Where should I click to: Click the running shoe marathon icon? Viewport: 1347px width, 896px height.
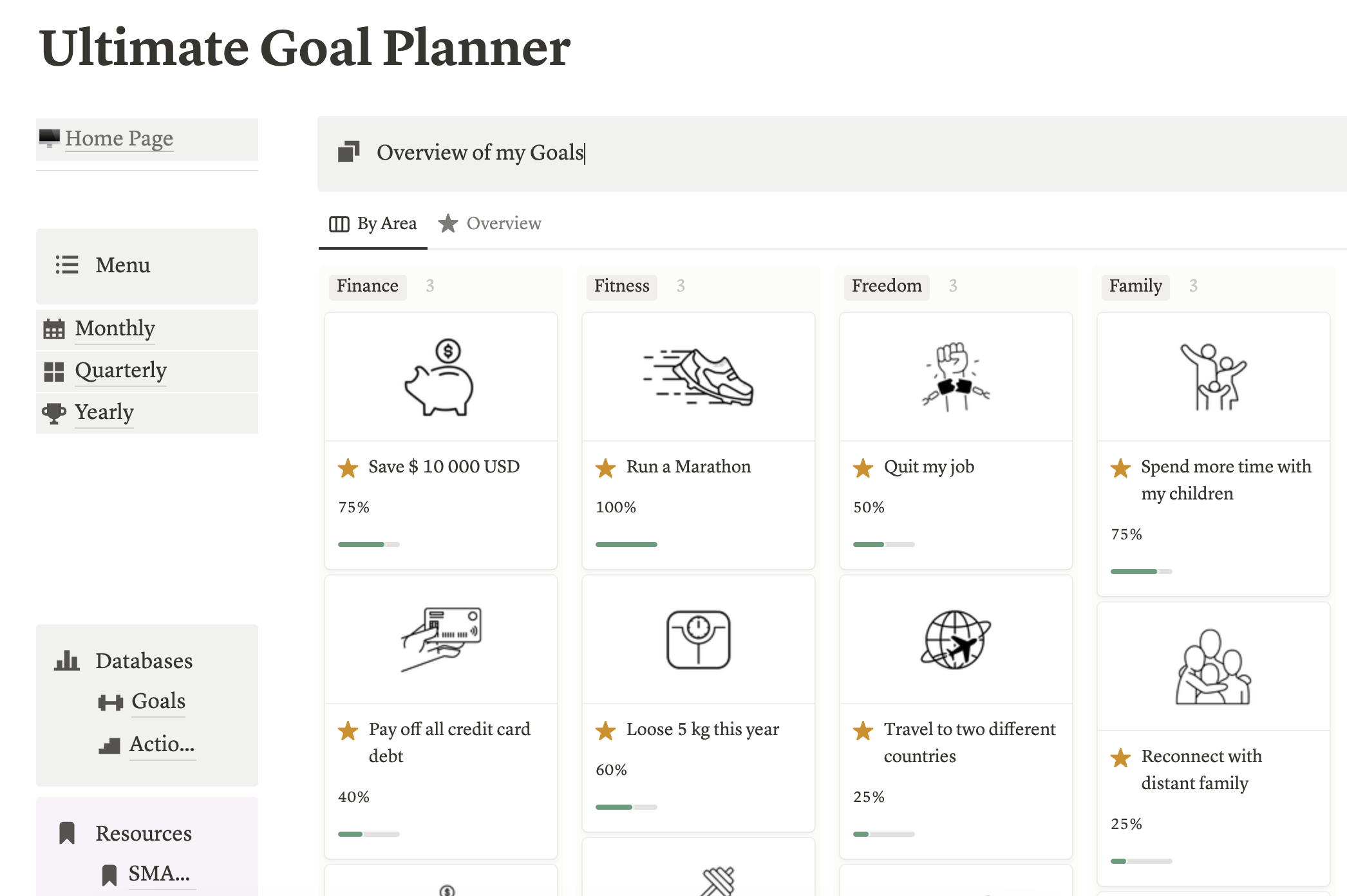pos(698,377)
